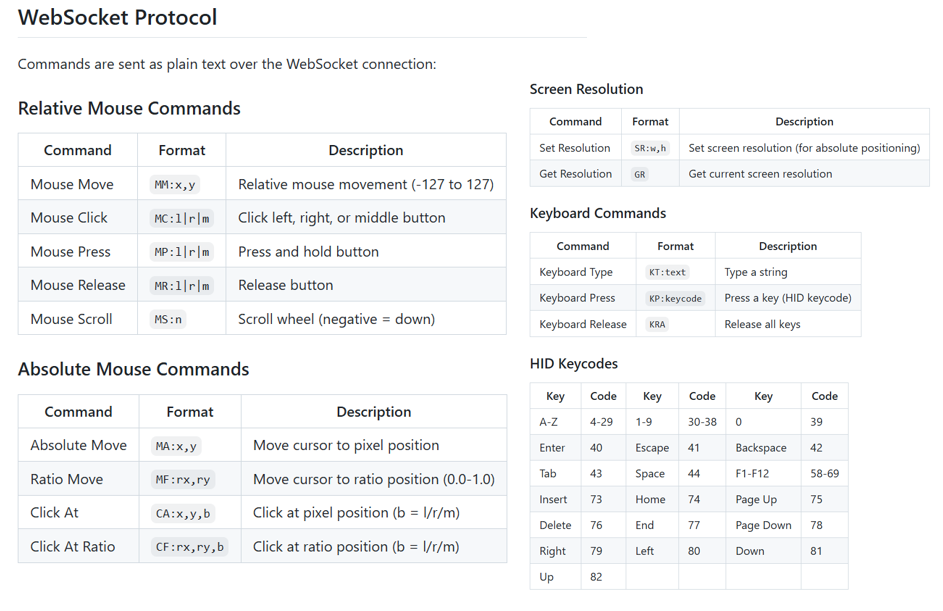943x611 pixels.
Task: Select the MA:x,y format code
Action: click(176, 446)
